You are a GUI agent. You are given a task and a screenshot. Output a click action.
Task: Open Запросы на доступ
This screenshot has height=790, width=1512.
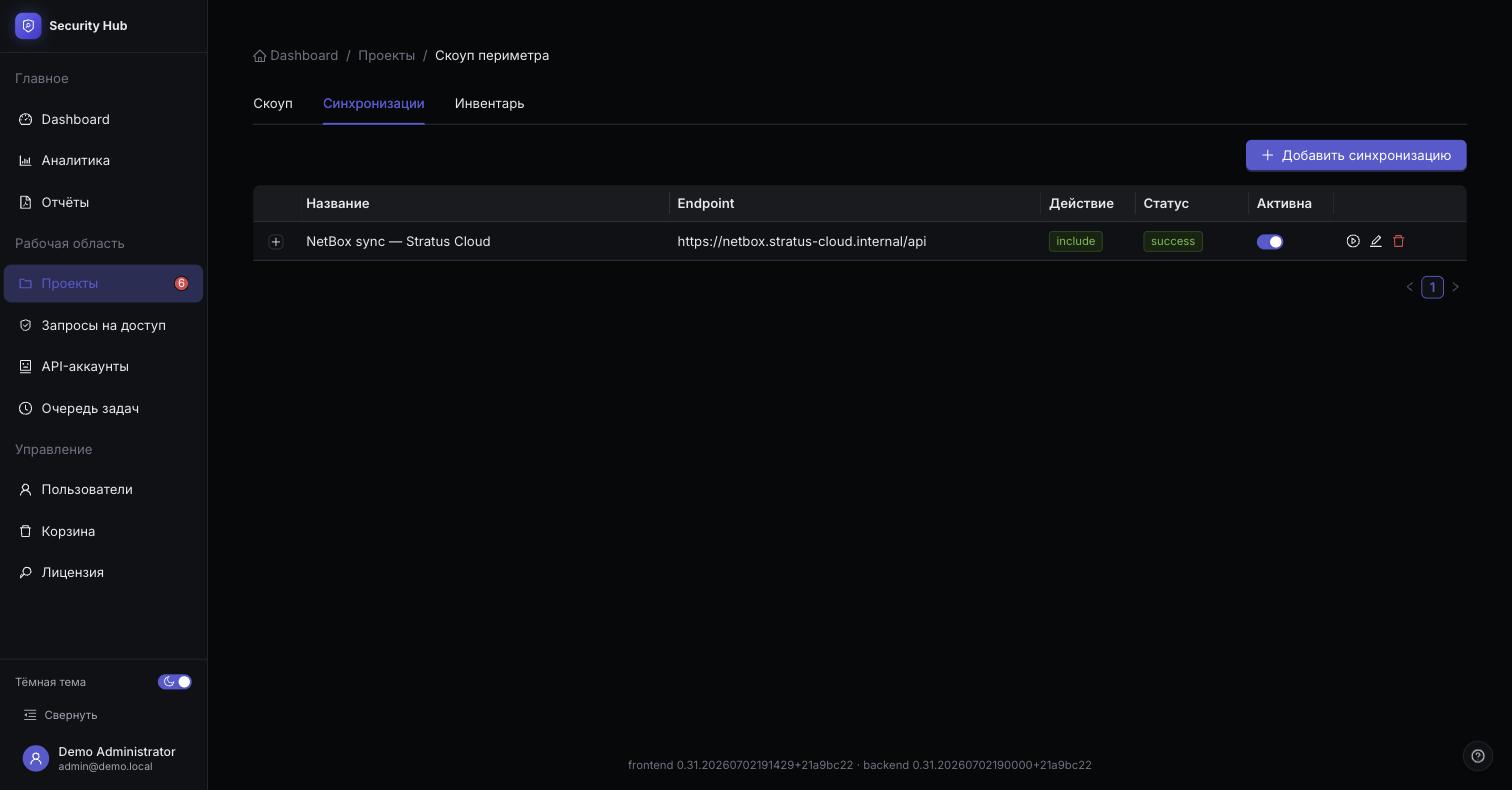(x=103, y=325)
